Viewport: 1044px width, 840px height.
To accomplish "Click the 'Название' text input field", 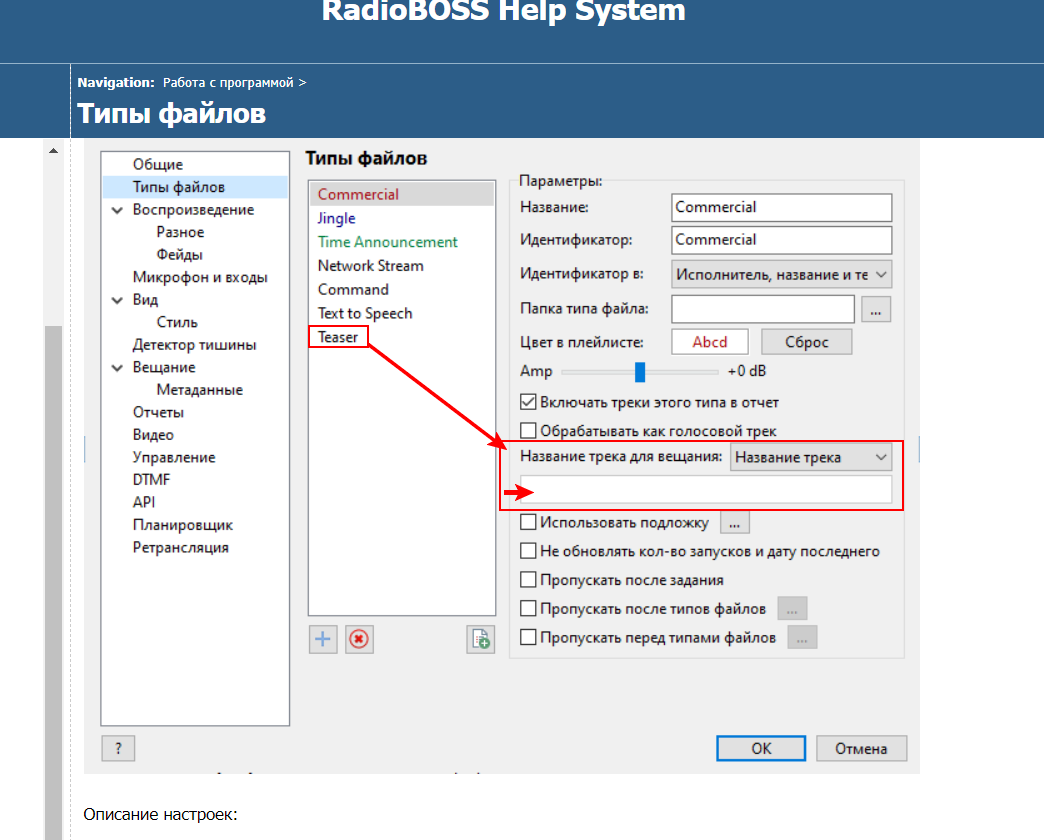I will pyautogui.click(x=781, y=207).
